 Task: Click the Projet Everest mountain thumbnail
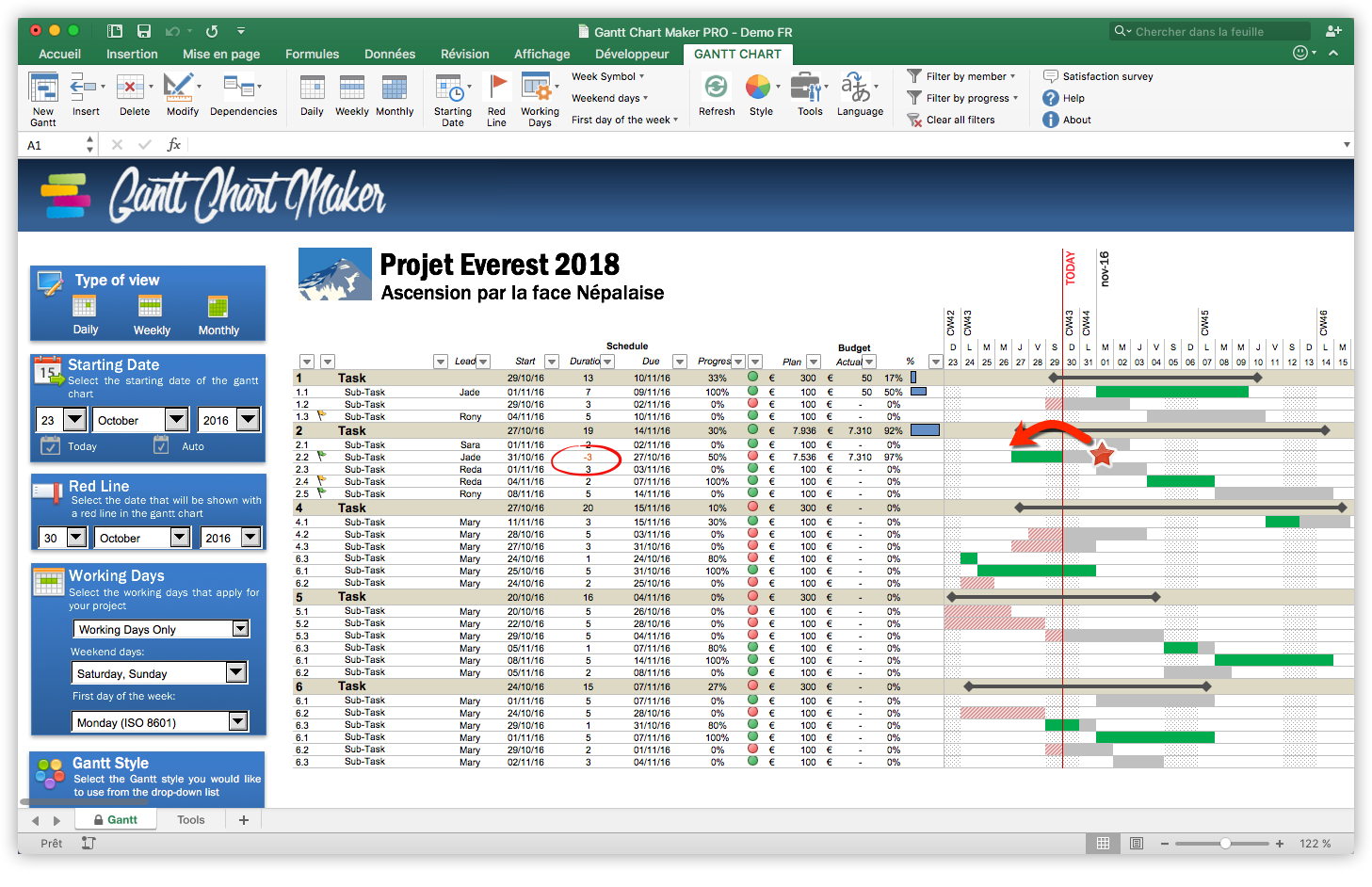[x=335, y=274]
